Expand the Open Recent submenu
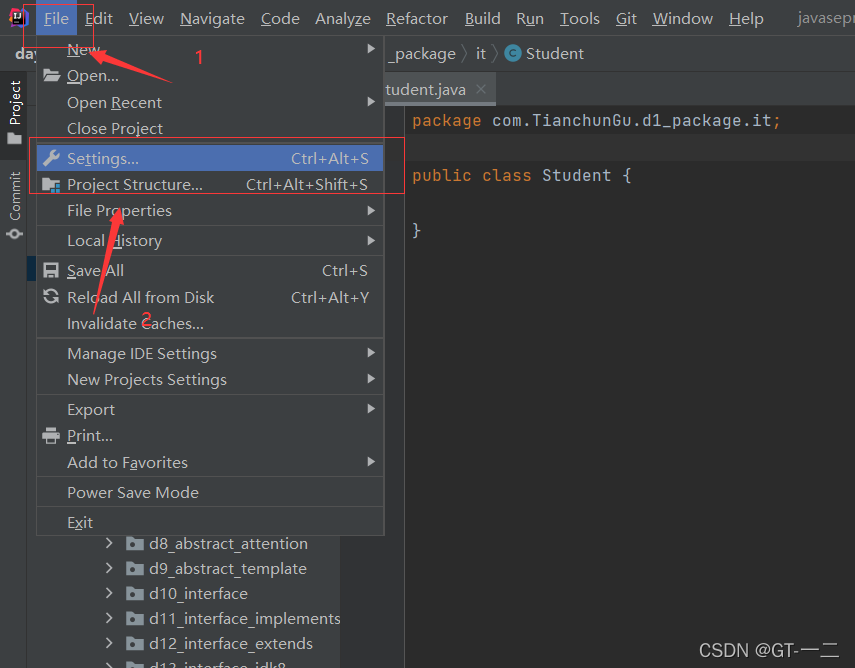 (x=371, y=101)
